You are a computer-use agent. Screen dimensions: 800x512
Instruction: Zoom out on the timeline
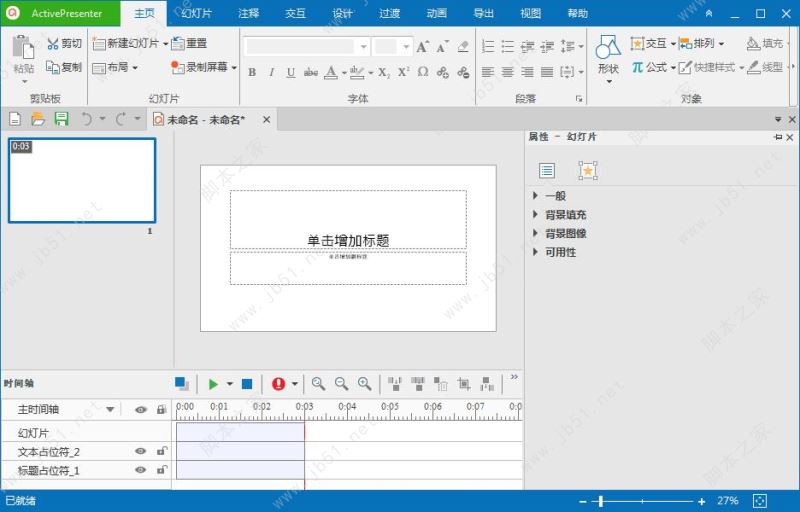click(x=341, y=383)
